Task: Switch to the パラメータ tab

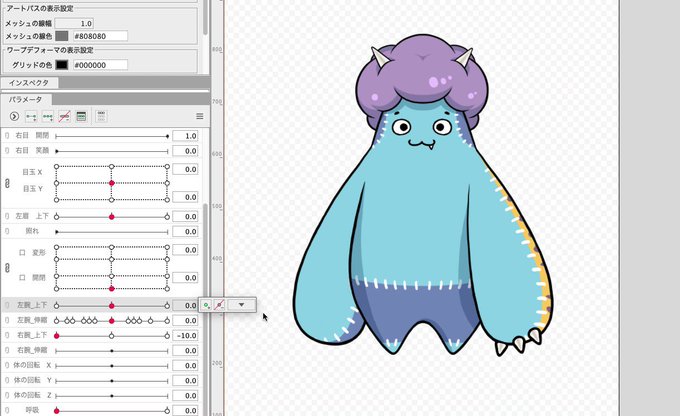Action: point(26,100)
